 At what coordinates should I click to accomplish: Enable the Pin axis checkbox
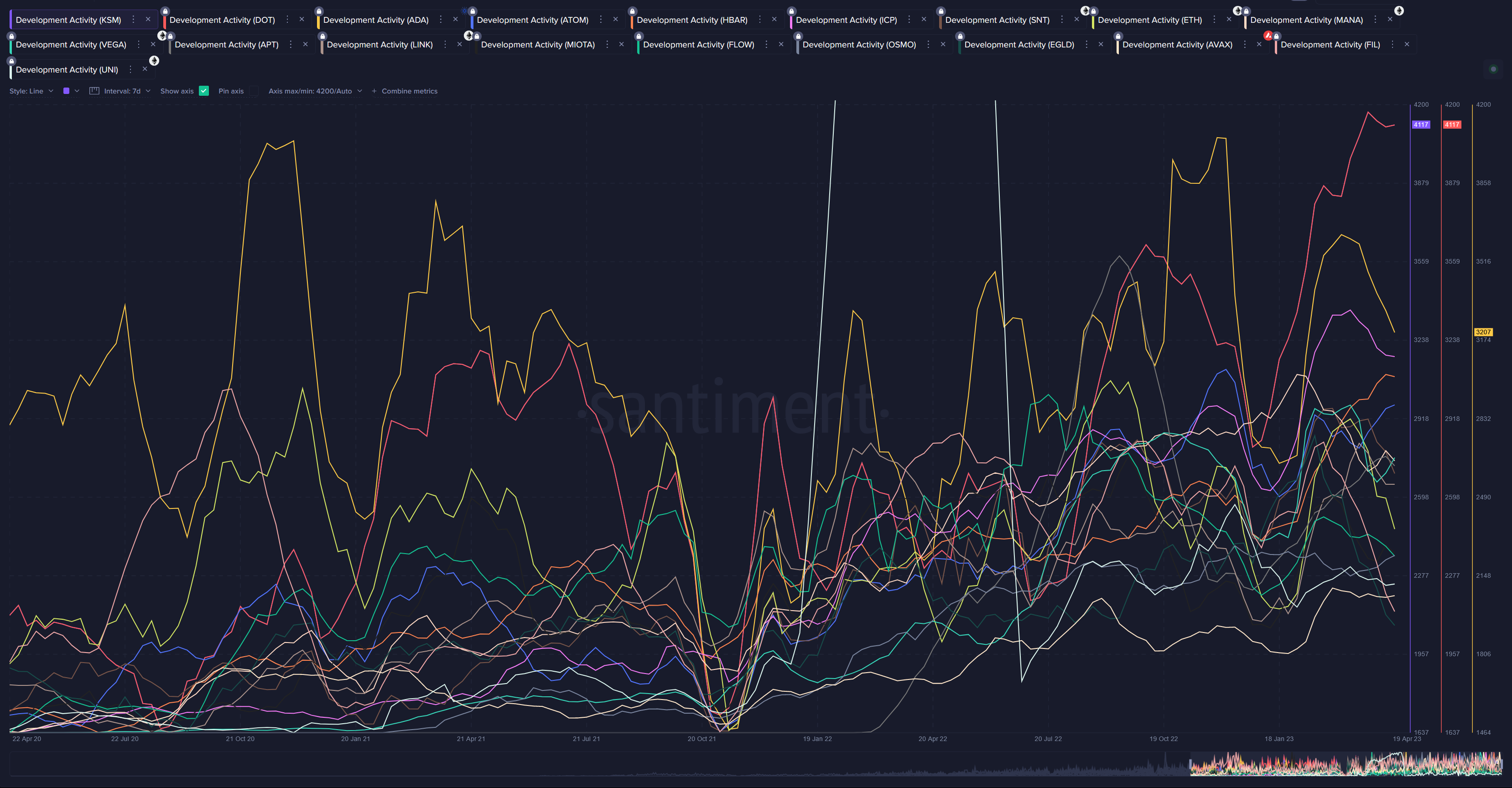point(254,91)
